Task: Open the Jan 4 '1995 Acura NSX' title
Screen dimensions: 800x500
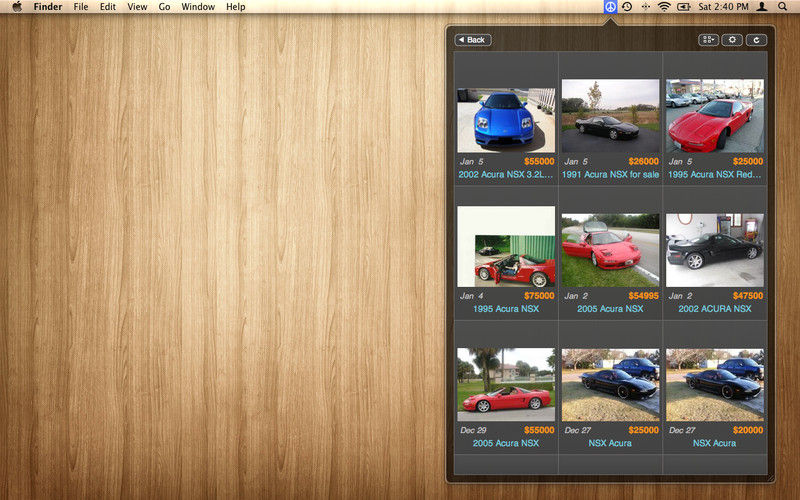Action: coord(506,309)
